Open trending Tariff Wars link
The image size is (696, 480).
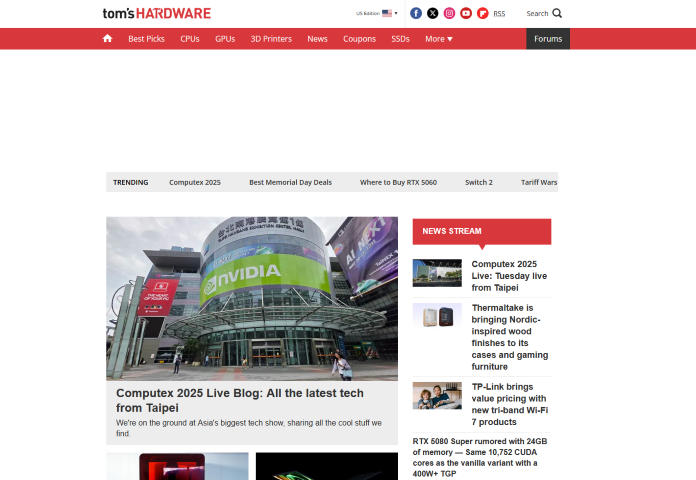coord(539,182)
